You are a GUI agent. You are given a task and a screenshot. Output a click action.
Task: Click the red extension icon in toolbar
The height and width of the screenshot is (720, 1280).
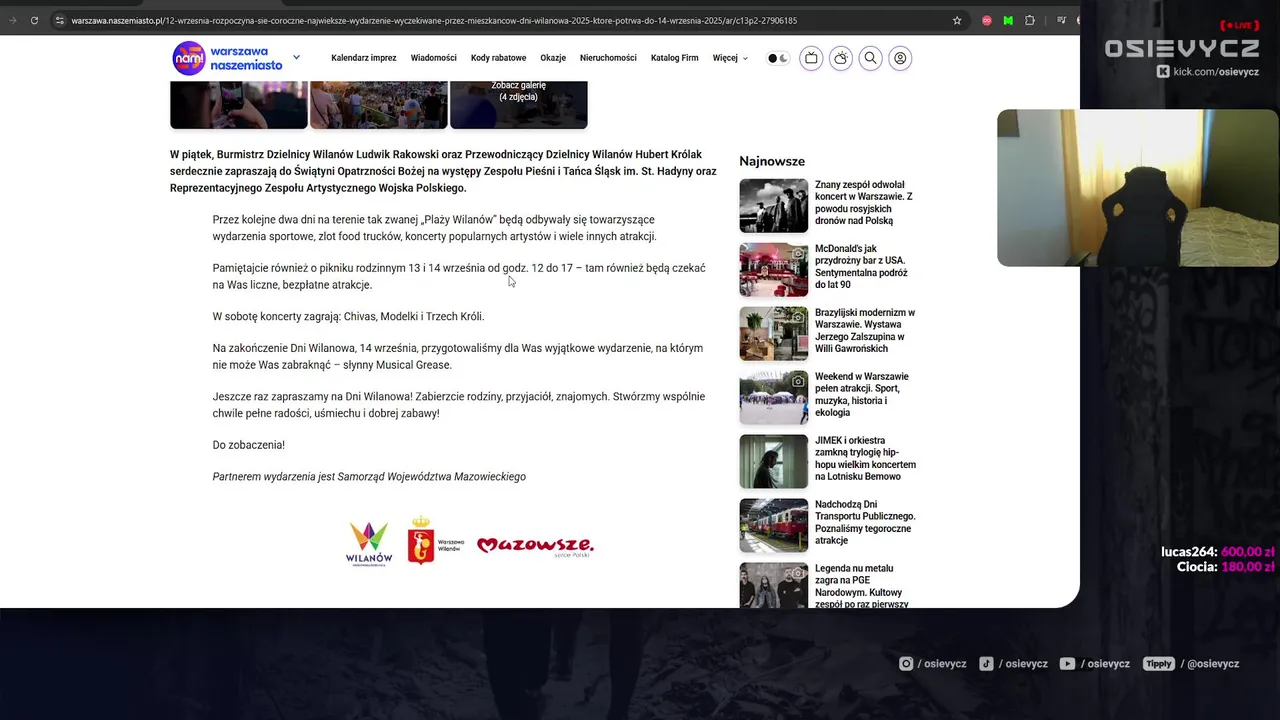point(986,20)
